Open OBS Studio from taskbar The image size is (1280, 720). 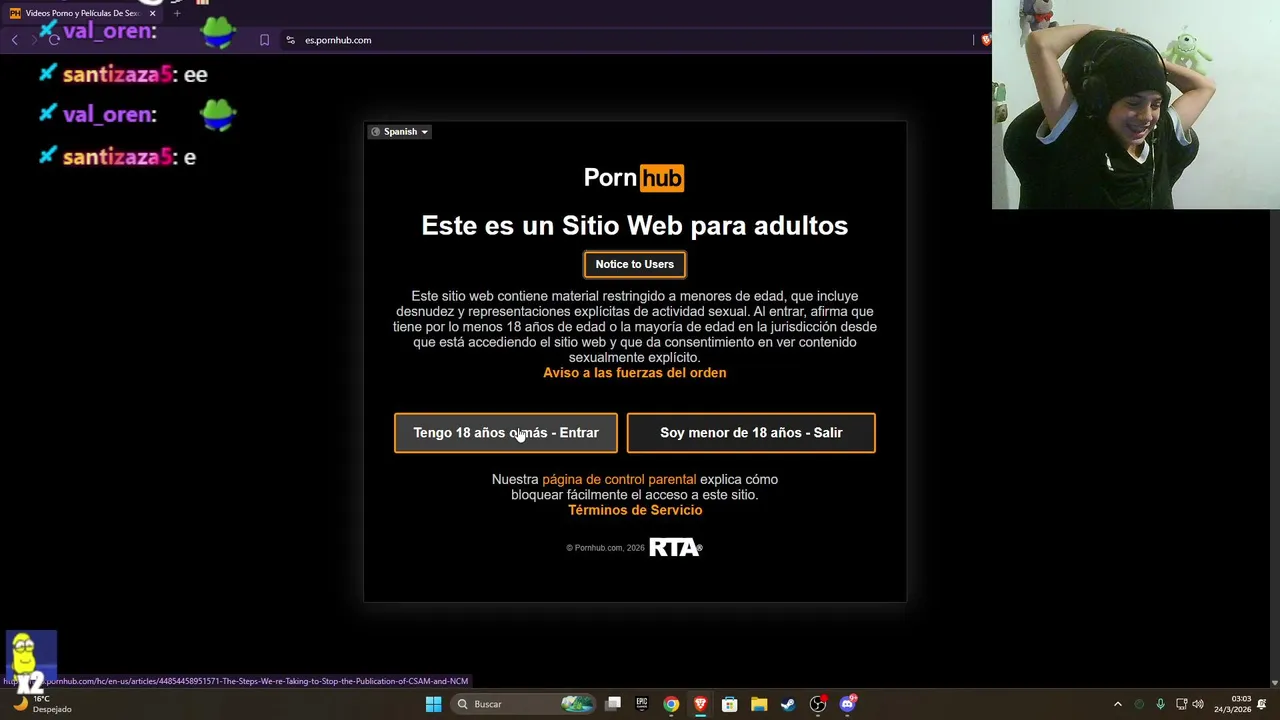pyautogui.click(x=818, y=704)
